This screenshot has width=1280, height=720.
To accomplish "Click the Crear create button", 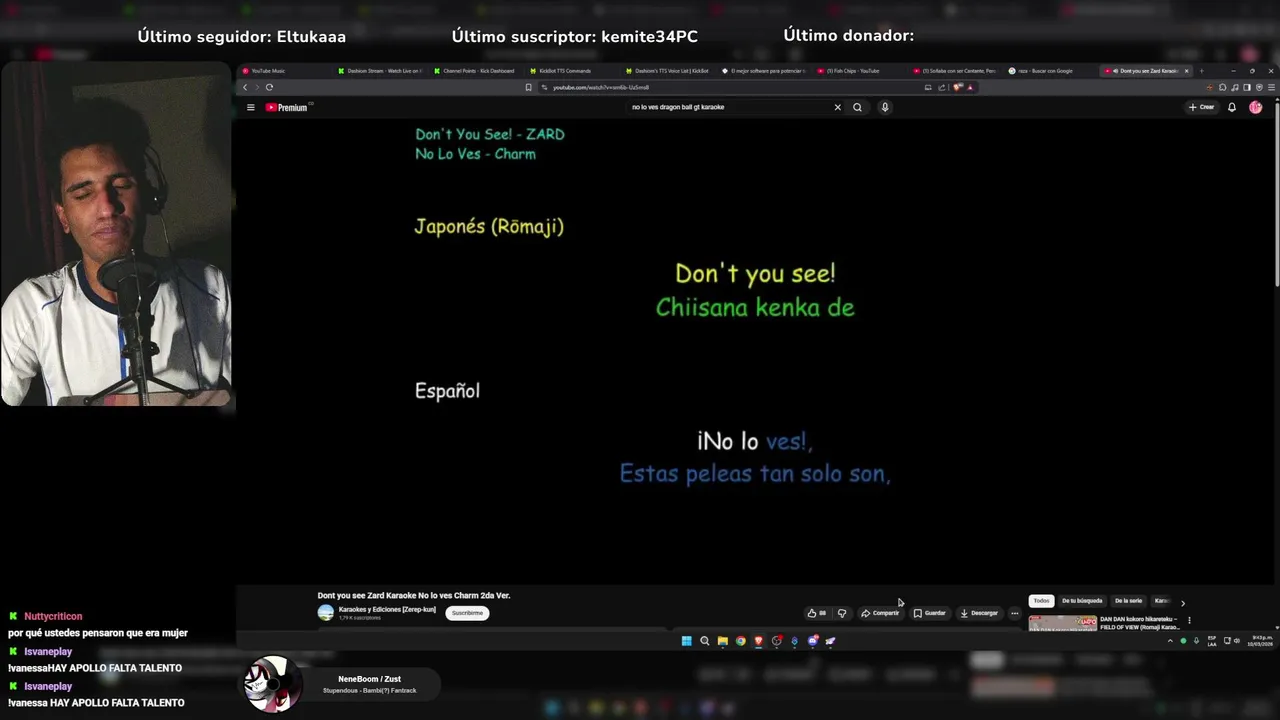I will pos(1201,107).
